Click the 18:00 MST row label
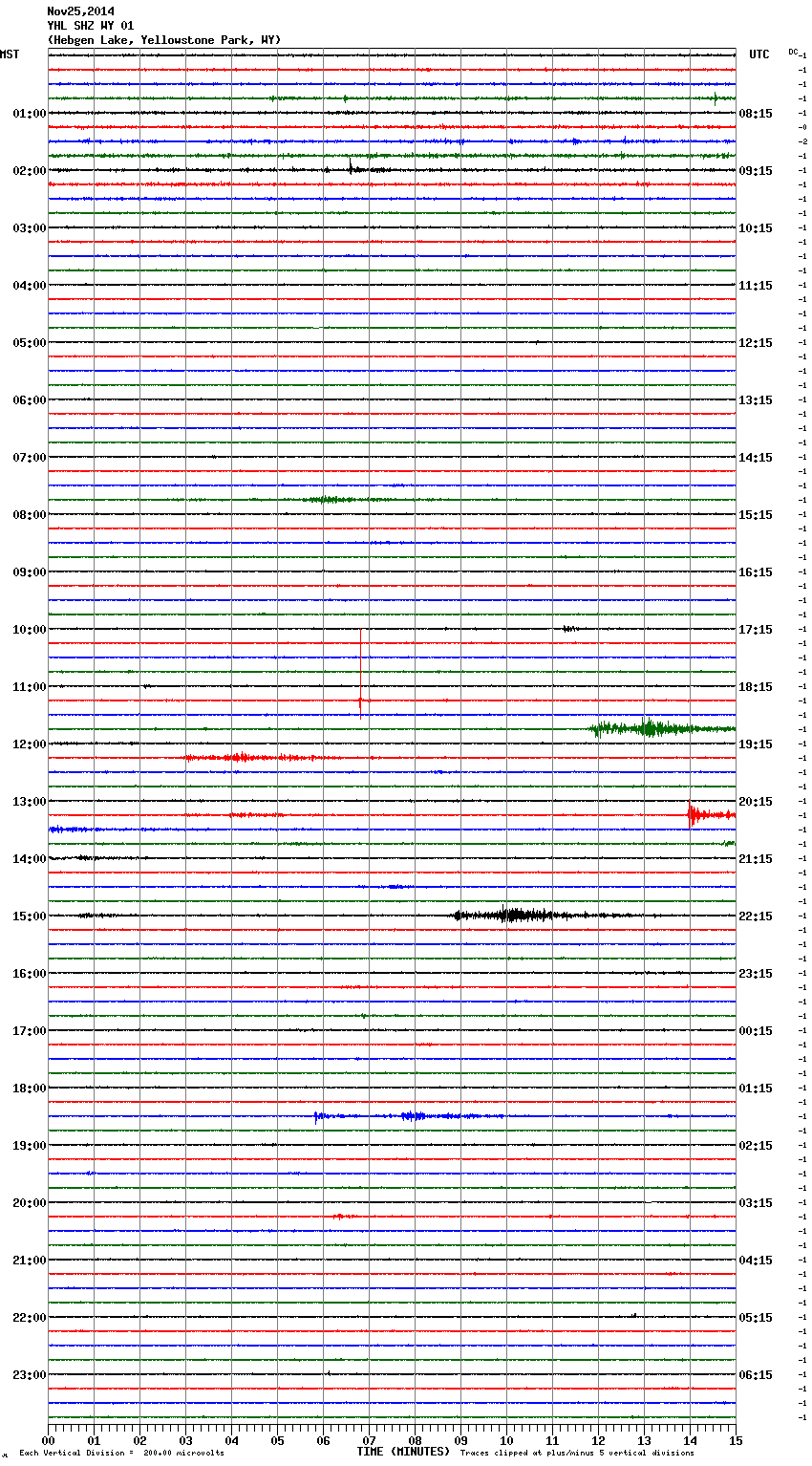This screenshot has width=812, height=1466. (x=29, y=1089)
